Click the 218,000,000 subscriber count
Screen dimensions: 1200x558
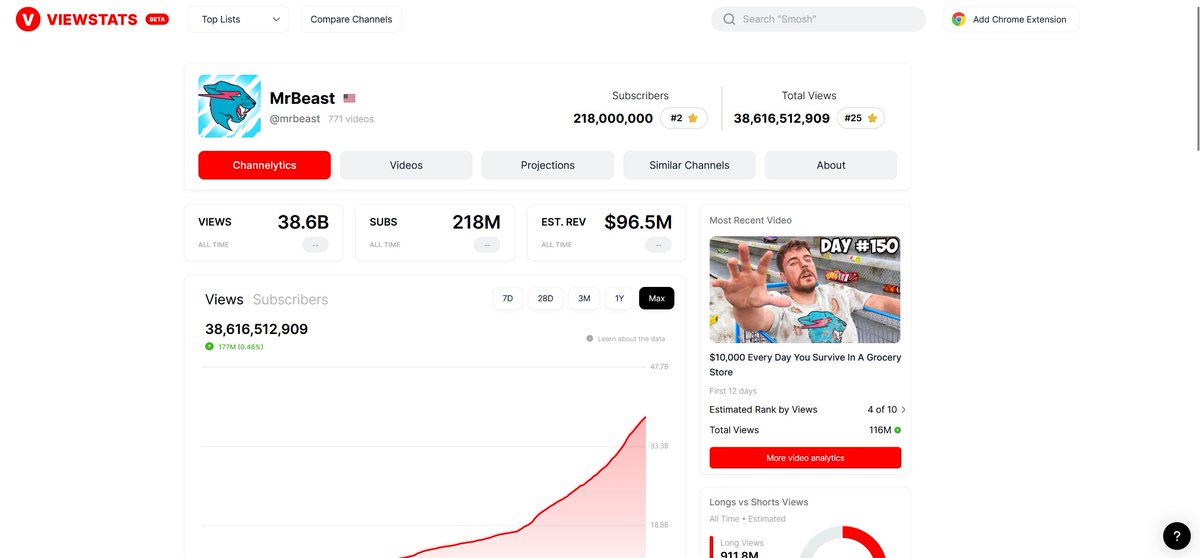613,118
